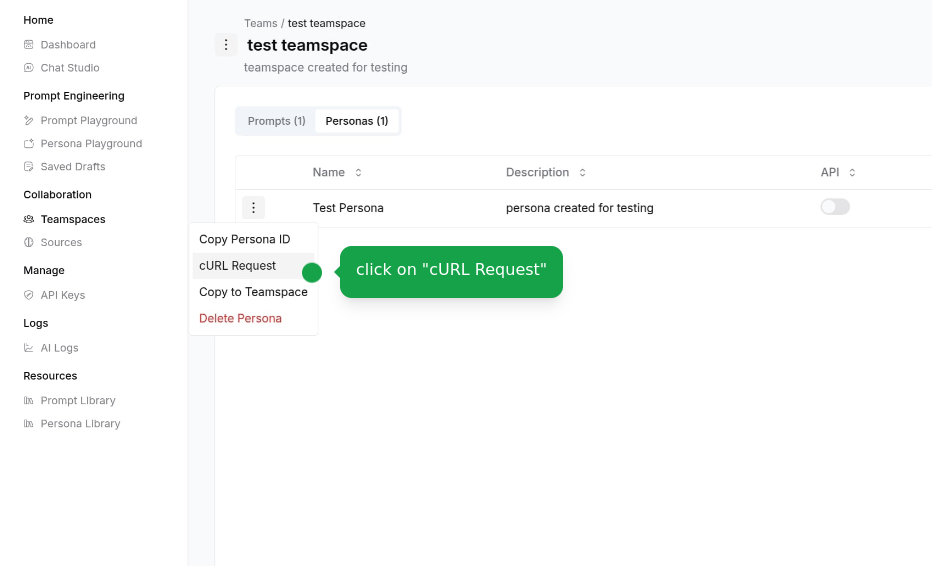Click the Sources icon

[x=29, y=243]
